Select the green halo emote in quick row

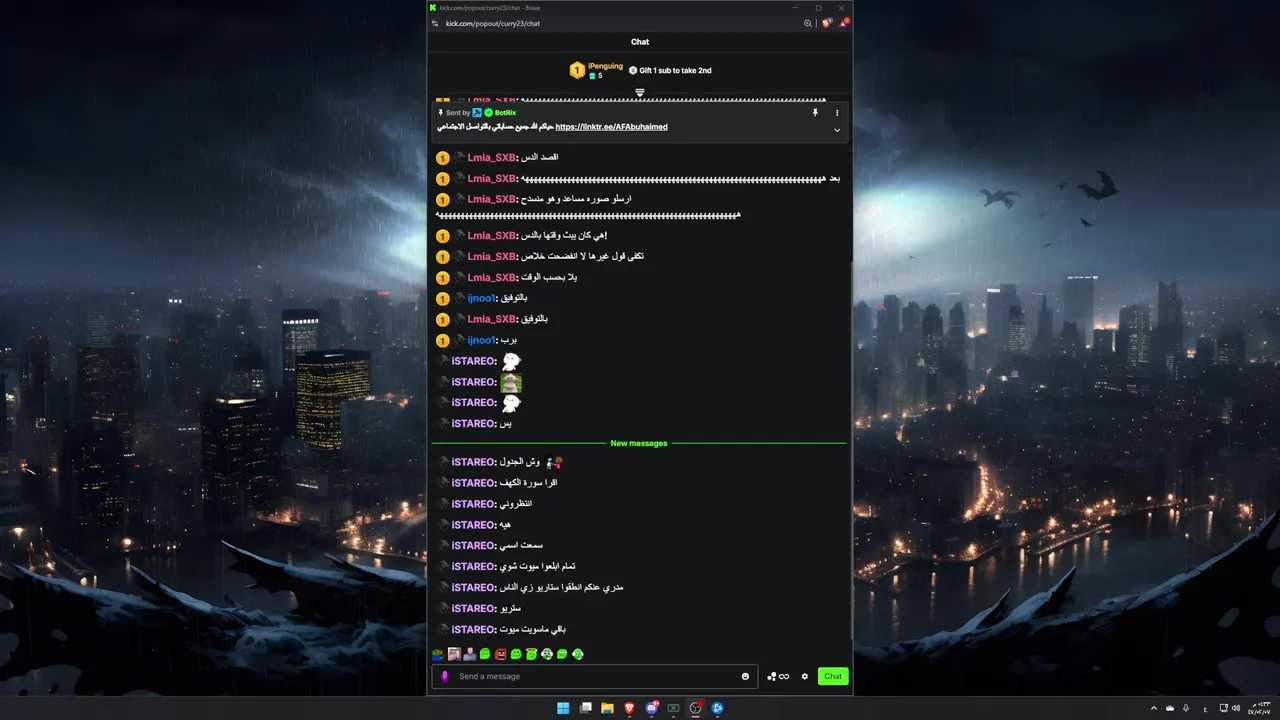pos(531,654)
